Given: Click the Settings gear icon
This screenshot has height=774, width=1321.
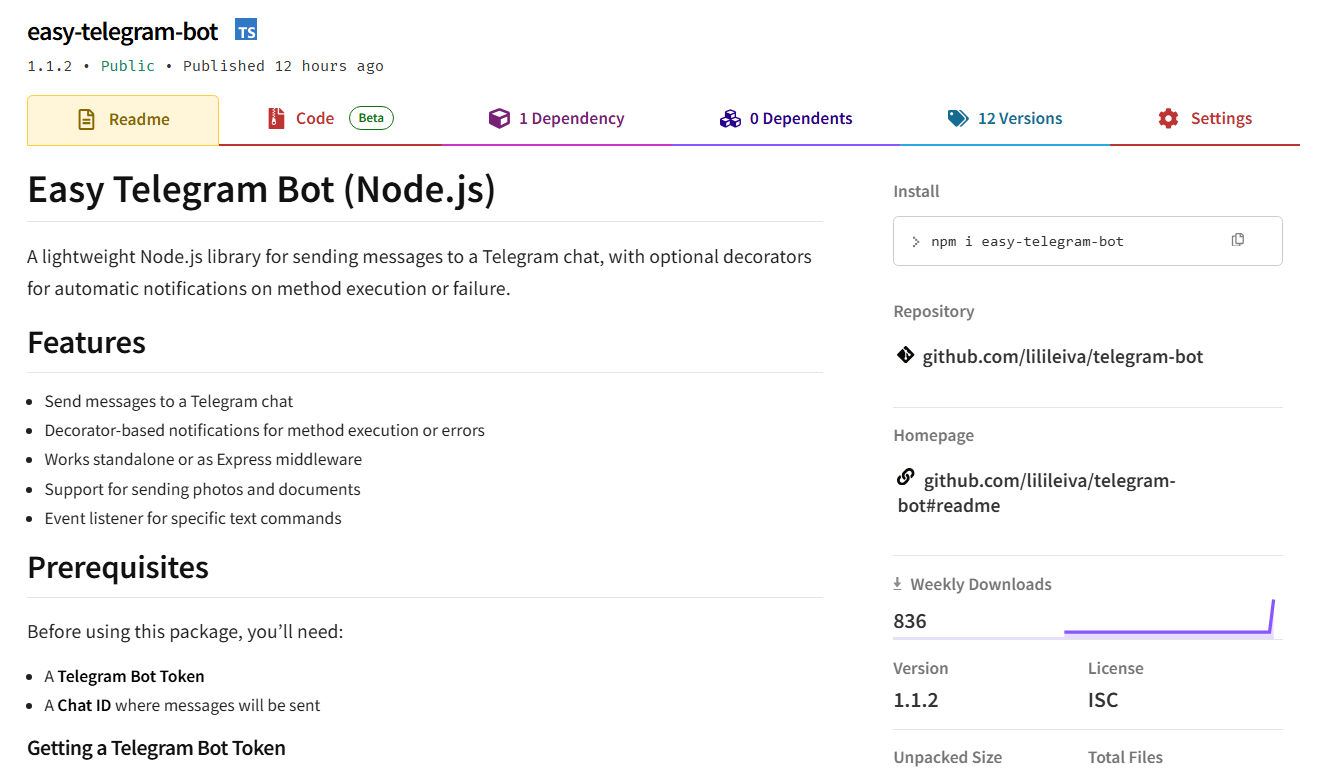Looking at the screenshot, I should (1168, 119).
